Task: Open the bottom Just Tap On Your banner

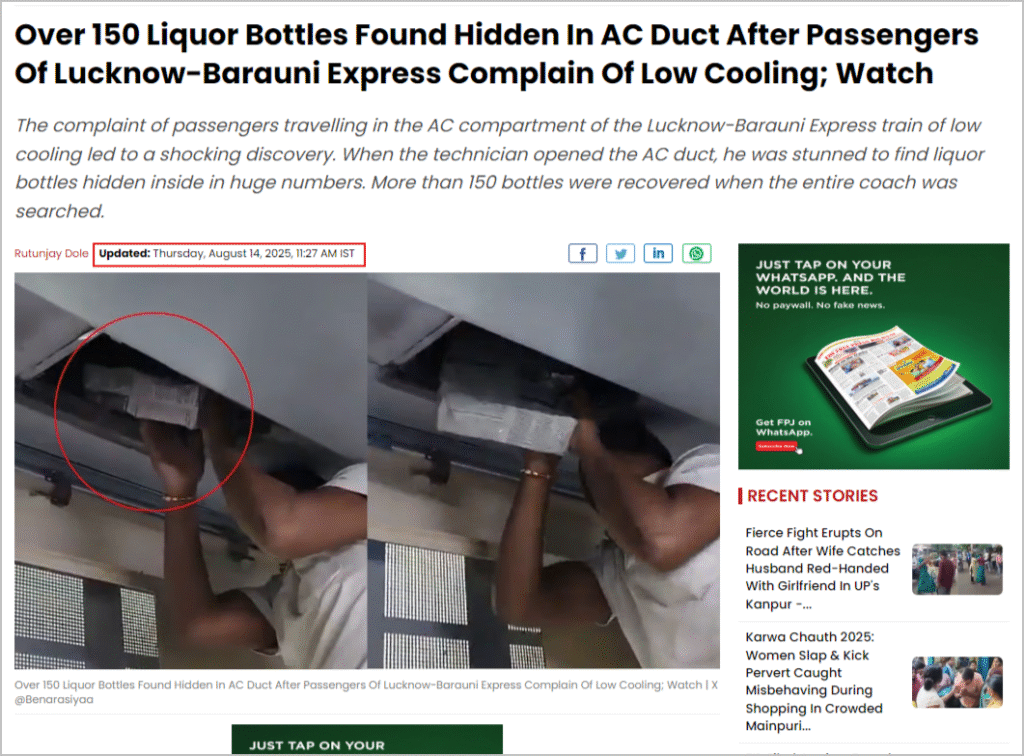Action: pos(367,740)
